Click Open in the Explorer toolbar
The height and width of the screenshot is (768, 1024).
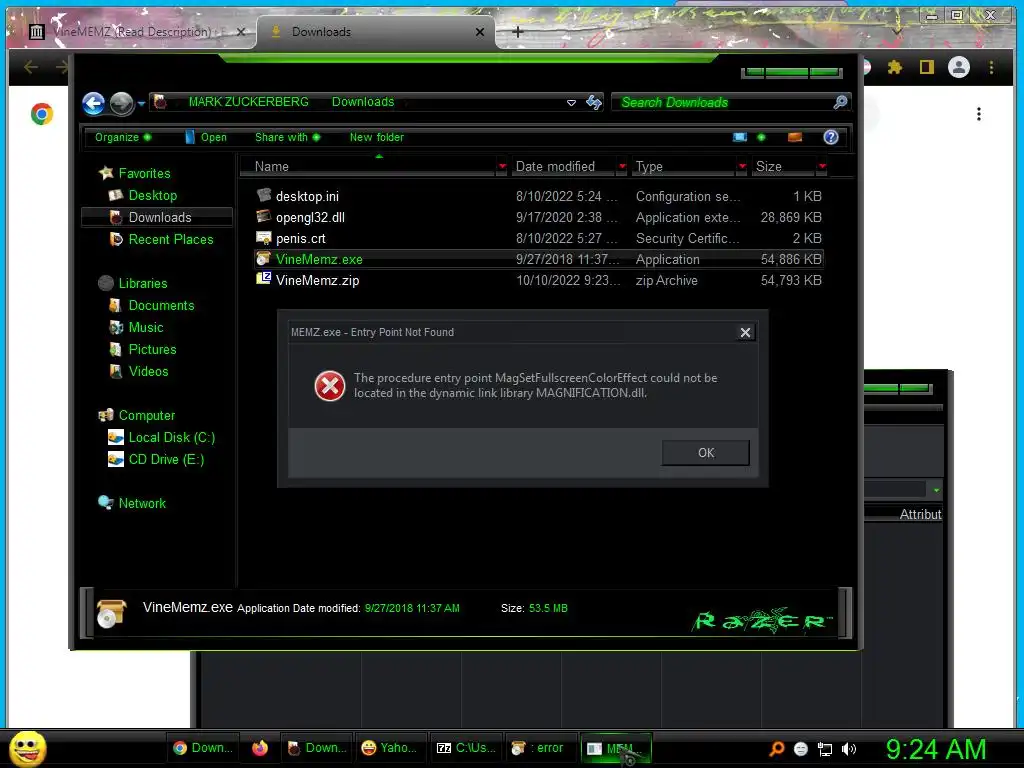pyautogui.click(x=206, y=137)
